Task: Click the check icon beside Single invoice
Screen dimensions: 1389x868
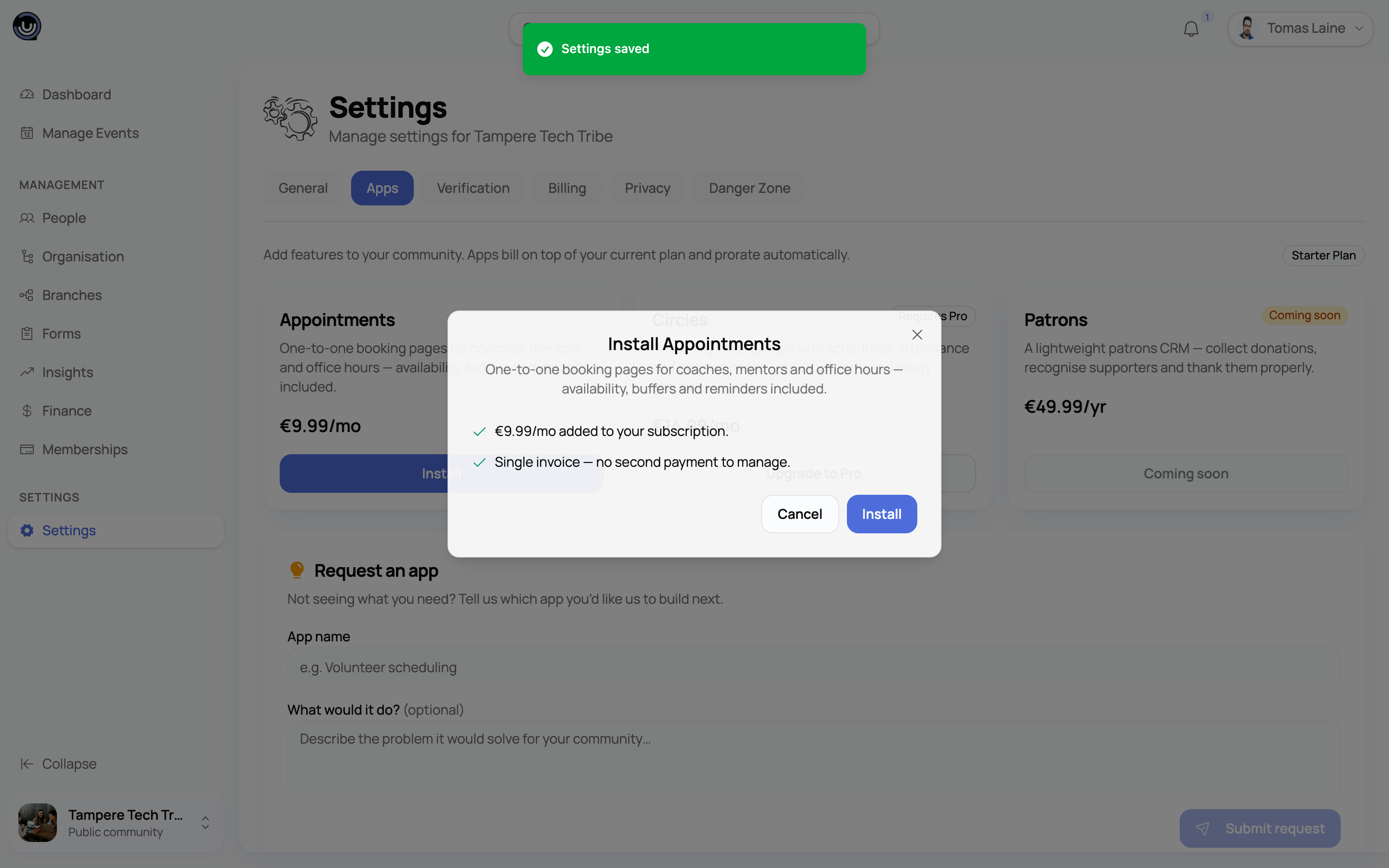Action: pos(479,463)
